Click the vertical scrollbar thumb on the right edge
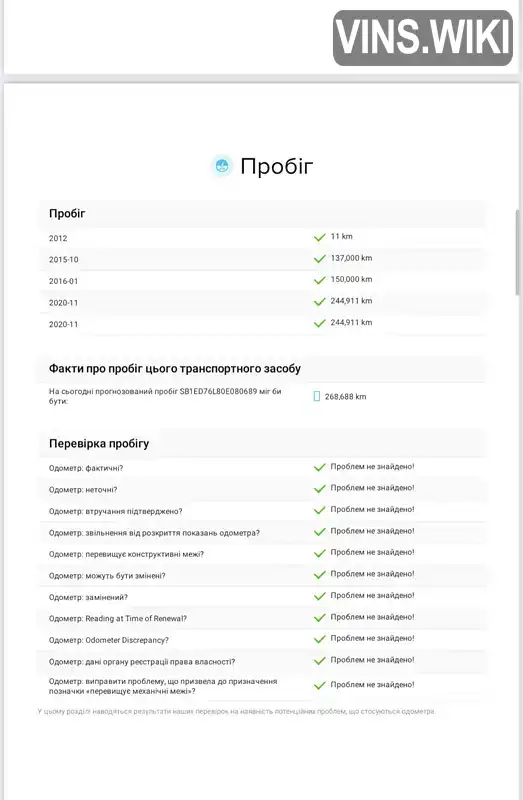523x800 pixels. point(519,252)
